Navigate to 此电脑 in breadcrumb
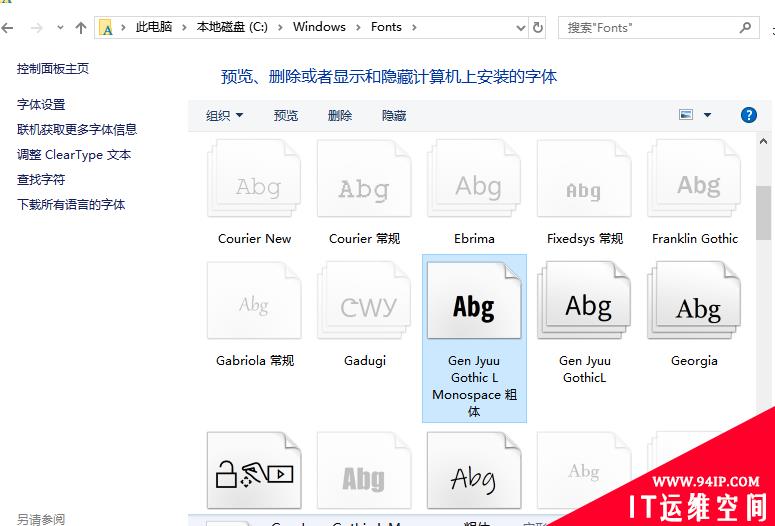The height and width of the screenshot is (526, 775). coord(154,27)
